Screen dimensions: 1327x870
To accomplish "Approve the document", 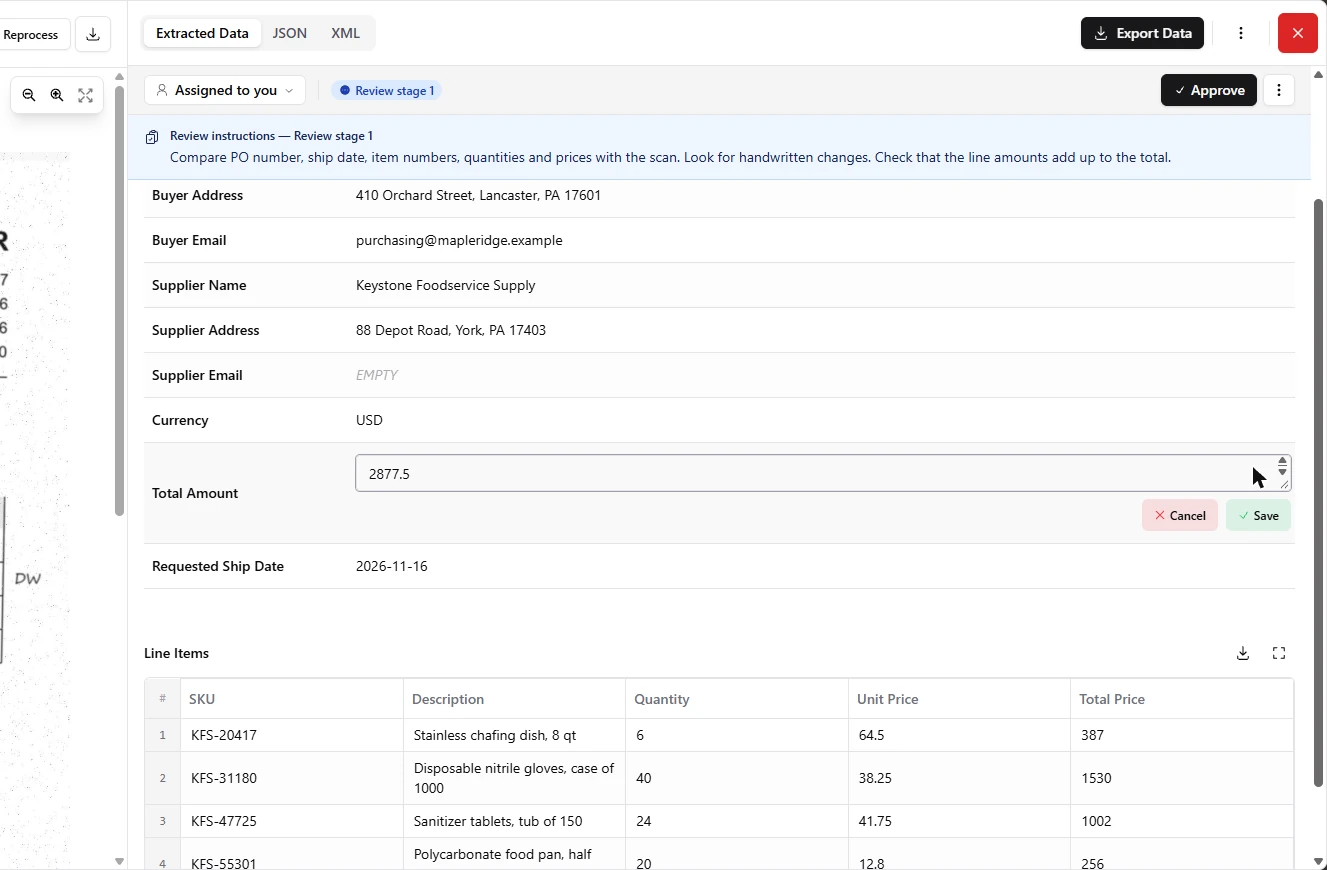I will coord(1209,90).
